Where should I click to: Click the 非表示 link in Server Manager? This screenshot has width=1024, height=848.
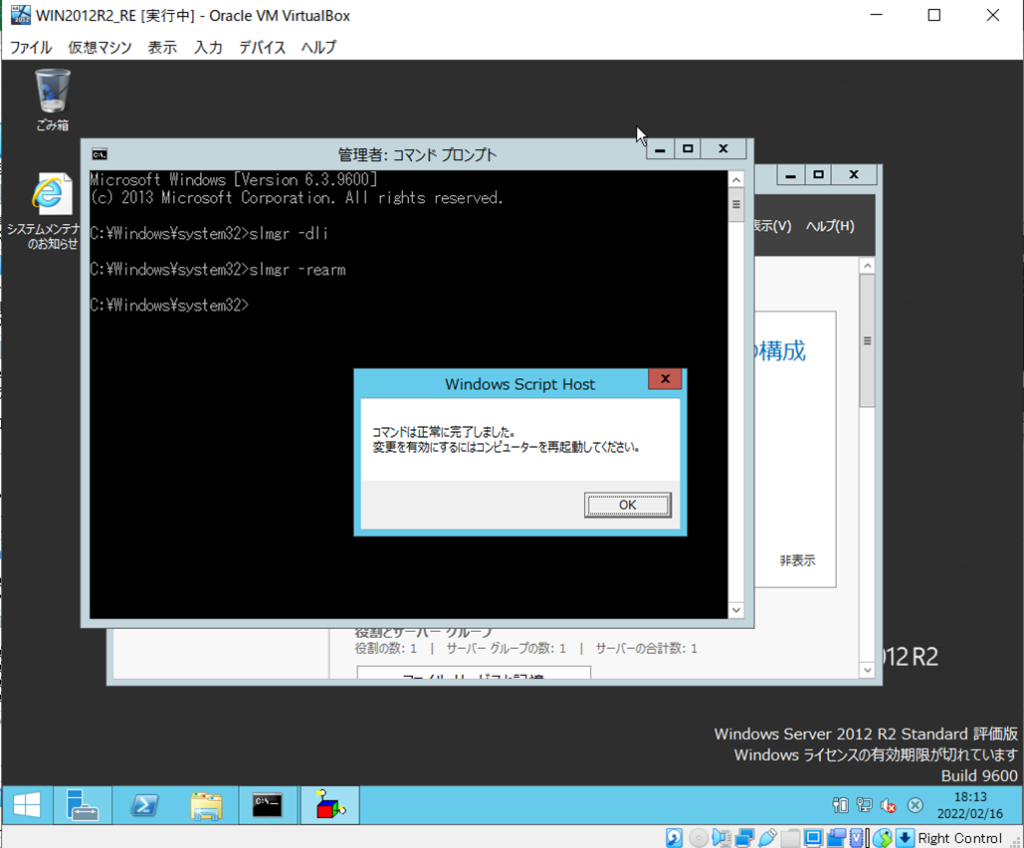(x=797, y=561)
